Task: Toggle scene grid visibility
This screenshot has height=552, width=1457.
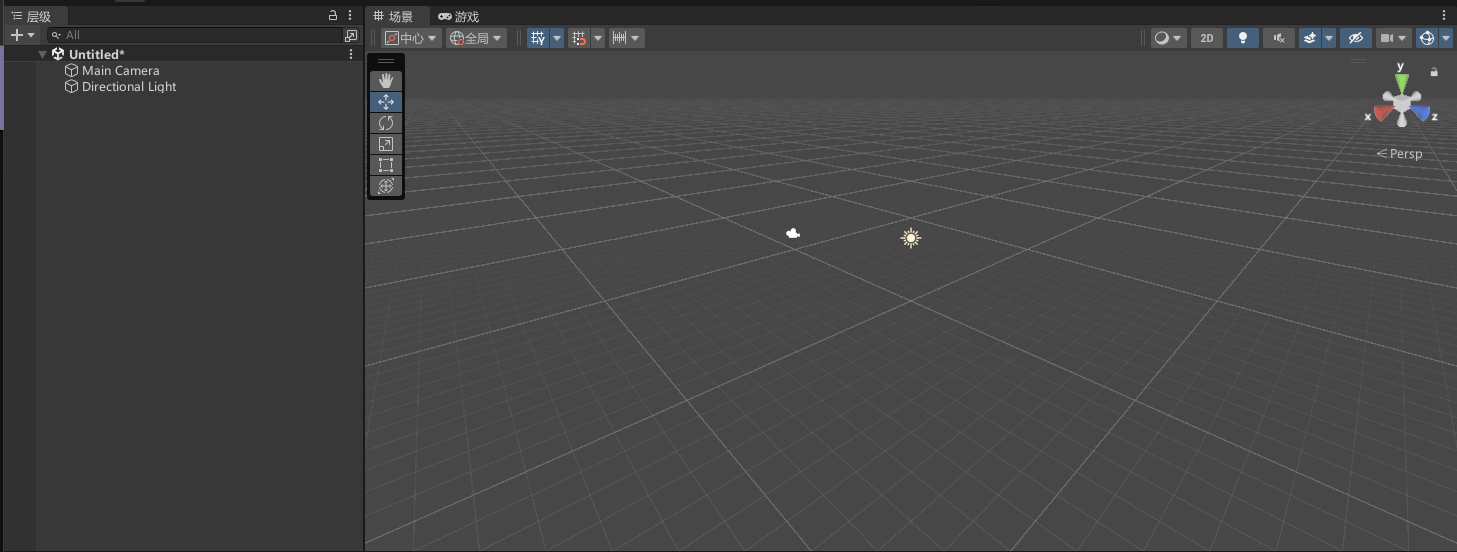Action: 538,38
